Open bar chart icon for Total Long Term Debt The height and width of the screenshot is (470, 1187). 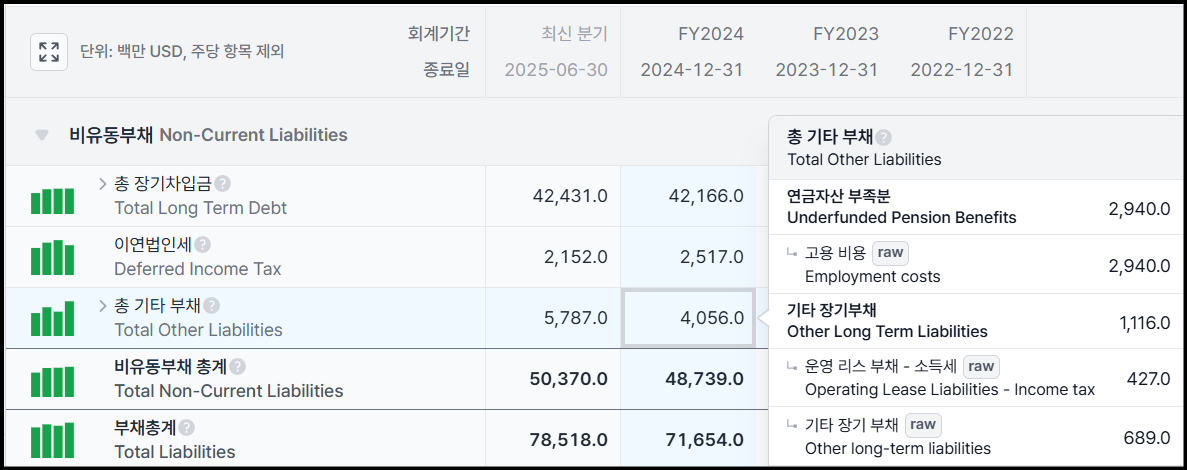(52, 201)
